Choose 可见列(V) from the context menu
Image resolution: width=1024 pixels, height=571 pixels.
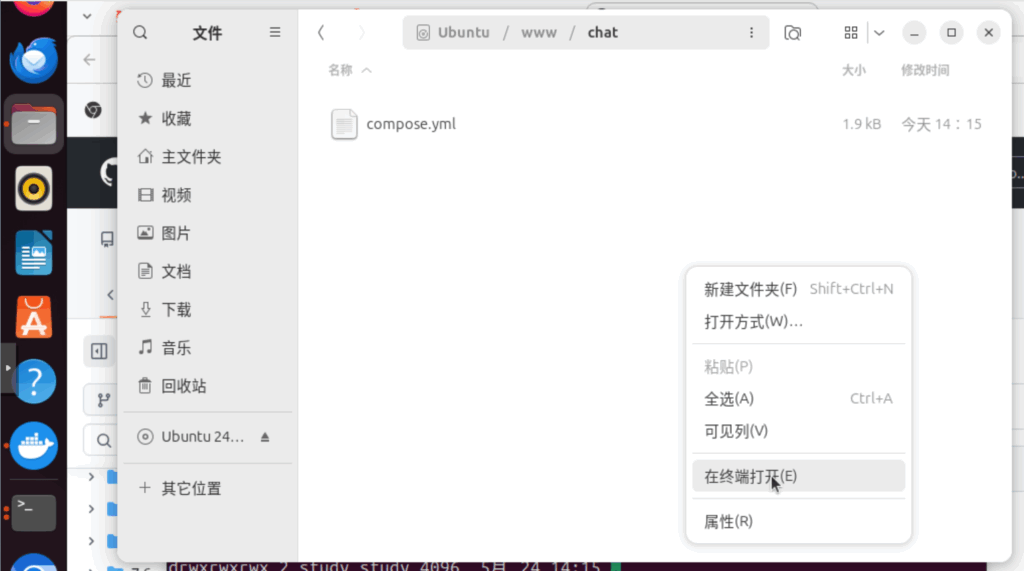pyautogui.click(x=798, y=431)
